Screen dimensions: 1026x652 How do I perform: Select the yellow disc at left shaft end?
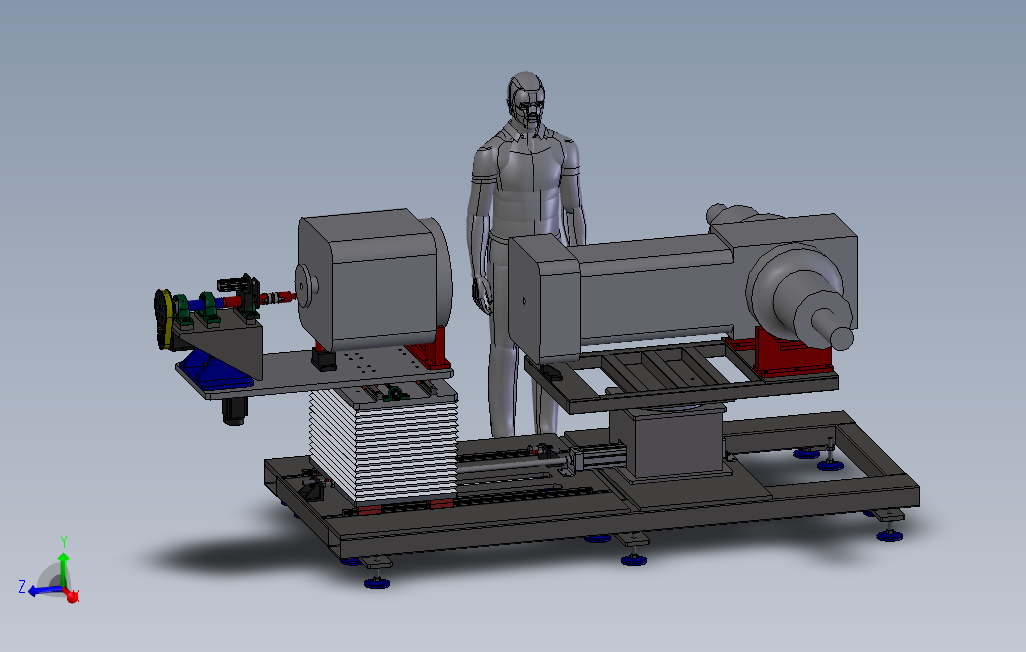tap(167, 319)
